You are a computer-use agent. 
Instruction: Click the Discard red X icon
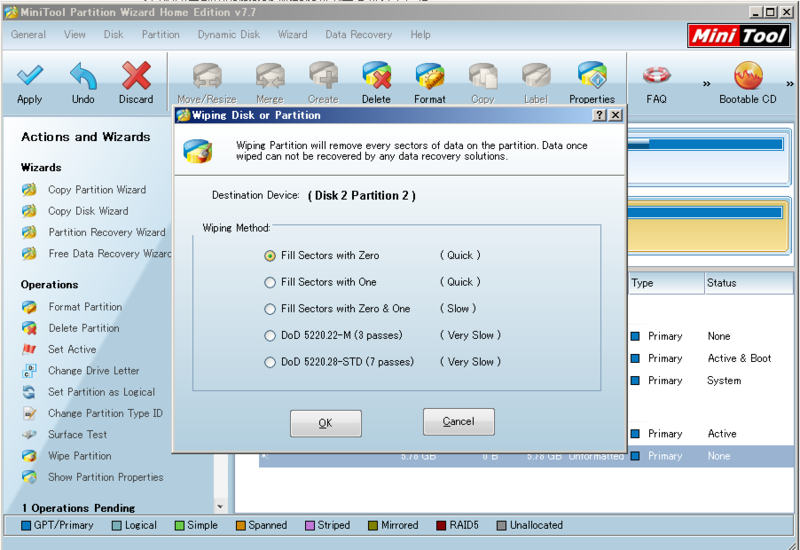pyautogui.click(x=136, y=76)
